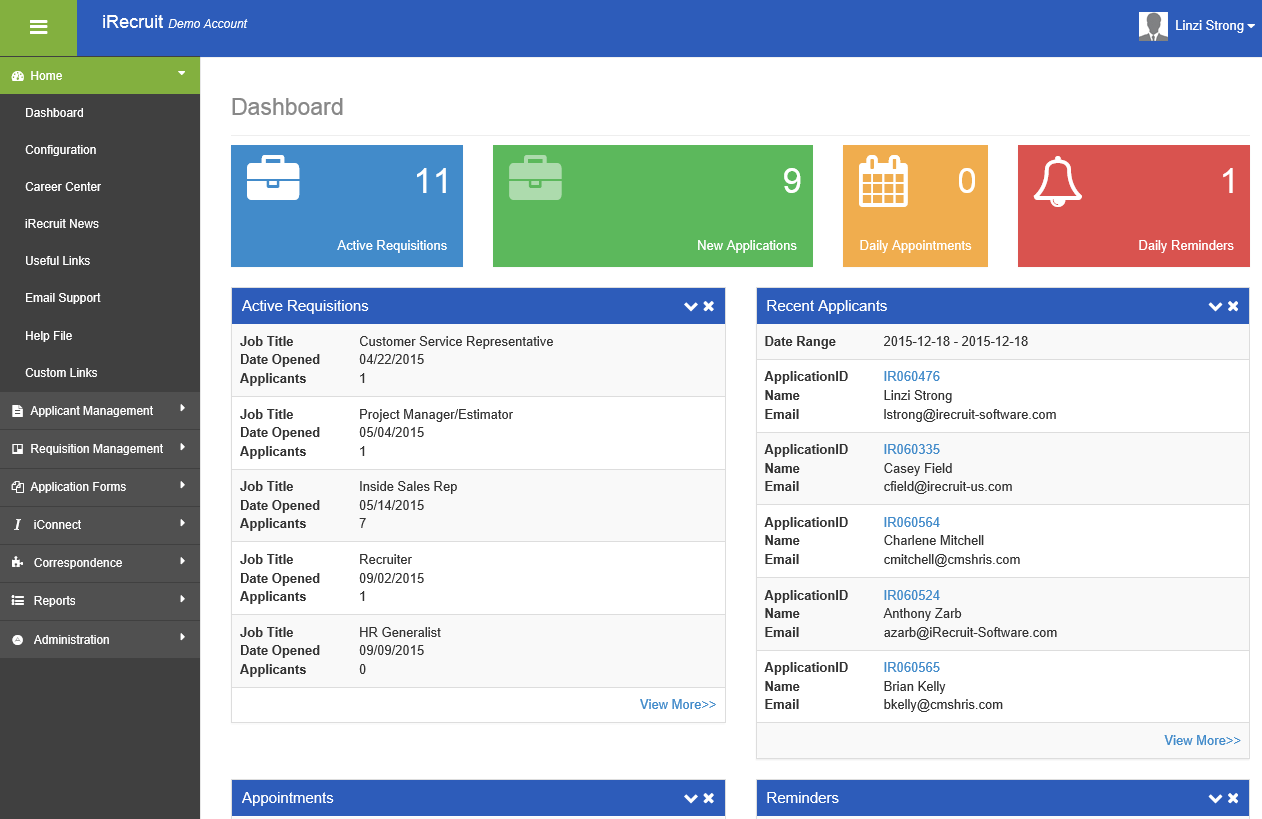This screenshot has width=1262, height=819.
Task: Collapse the Active Requisitions panel
Action: pyautogui.click(x=690, y=306)
